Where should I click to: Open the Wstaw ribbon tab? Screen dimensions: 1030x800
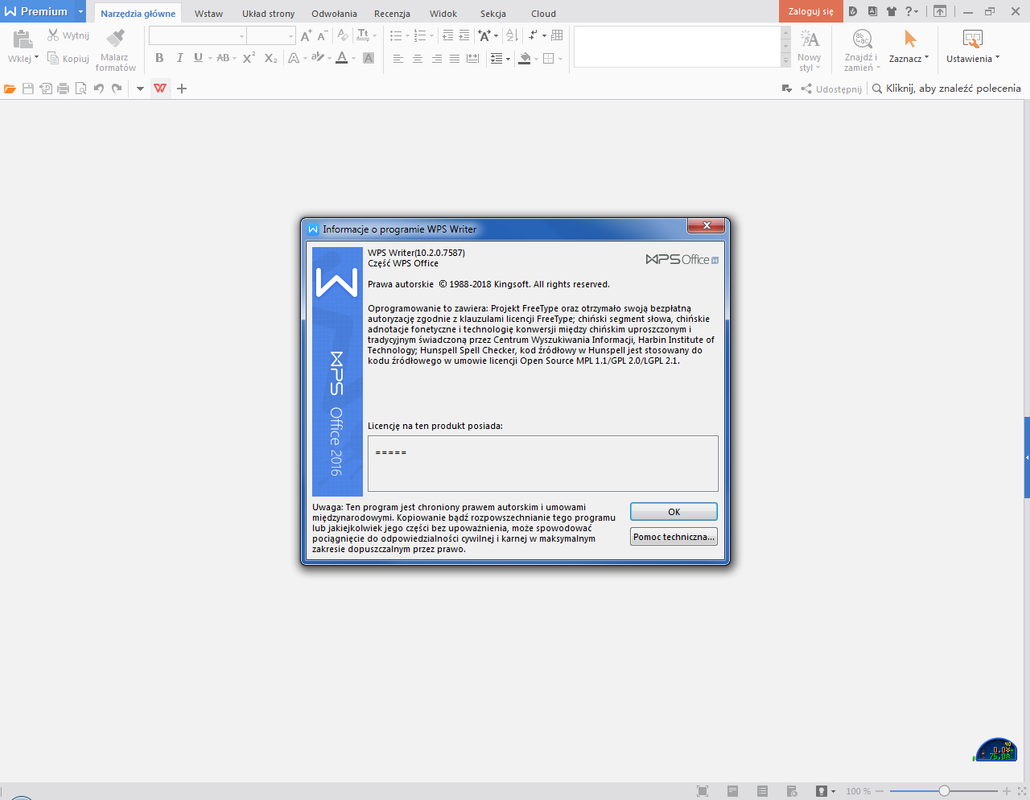coord(208,13)
